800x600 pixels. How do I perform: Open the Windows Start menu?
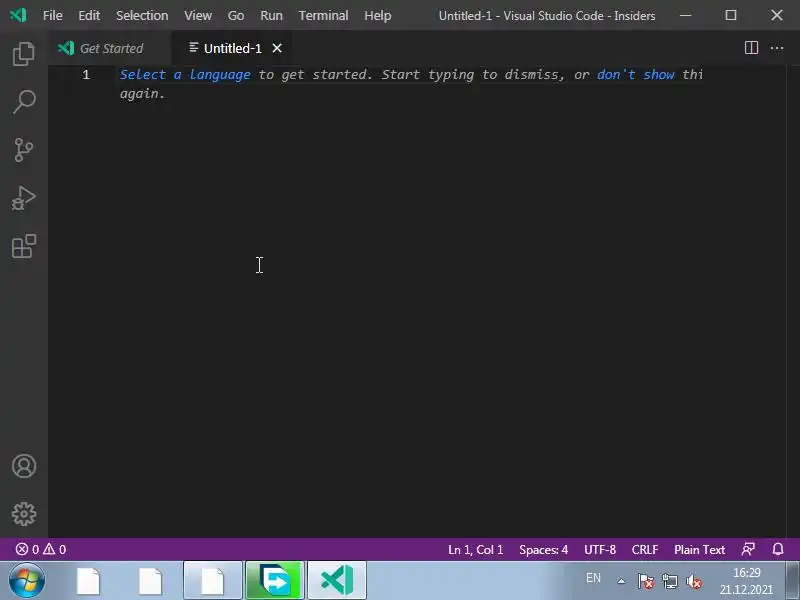27,580
